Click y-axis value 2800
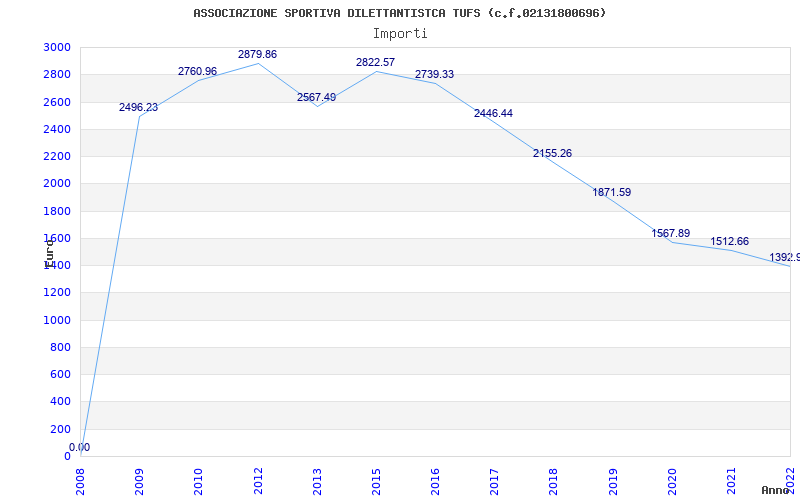 58,74
